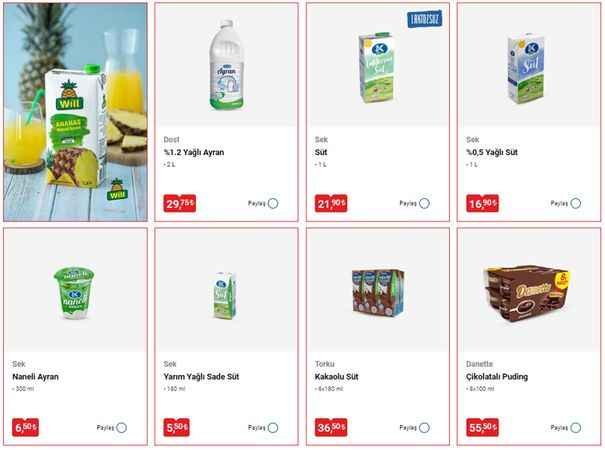605x450 pixels.
Task: Select Paylaş circle for Yarım Yağlı Sade Süt
Action: pos(273,428)
